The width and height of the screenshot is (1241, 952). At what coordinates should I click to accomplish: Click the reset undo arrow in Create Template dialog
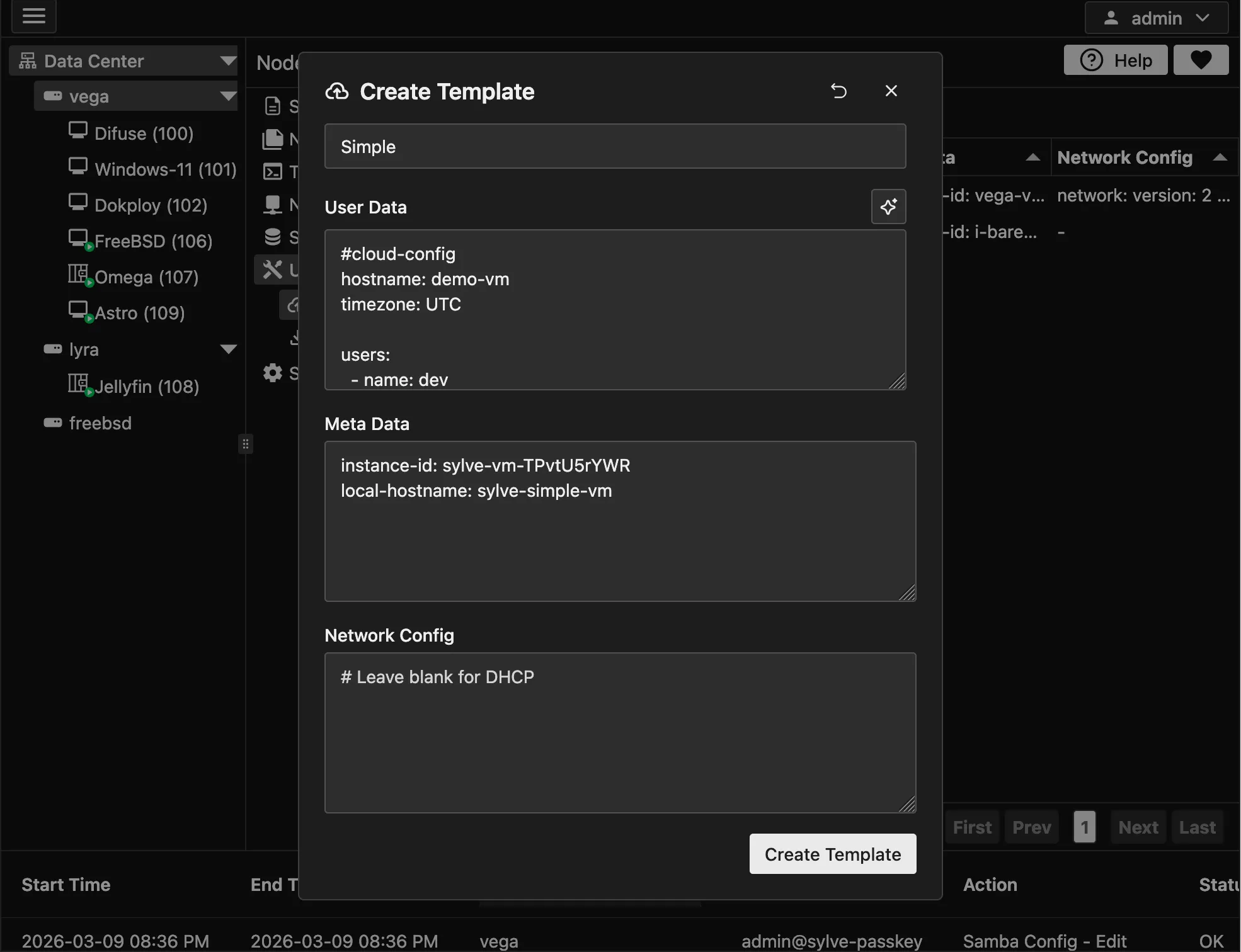coord(840,91)
